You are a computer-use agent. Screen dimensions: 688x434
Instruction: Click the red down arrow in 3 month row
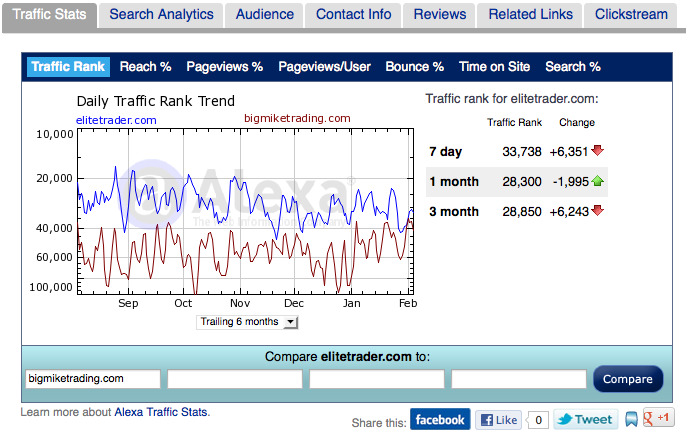pos(597,211)
